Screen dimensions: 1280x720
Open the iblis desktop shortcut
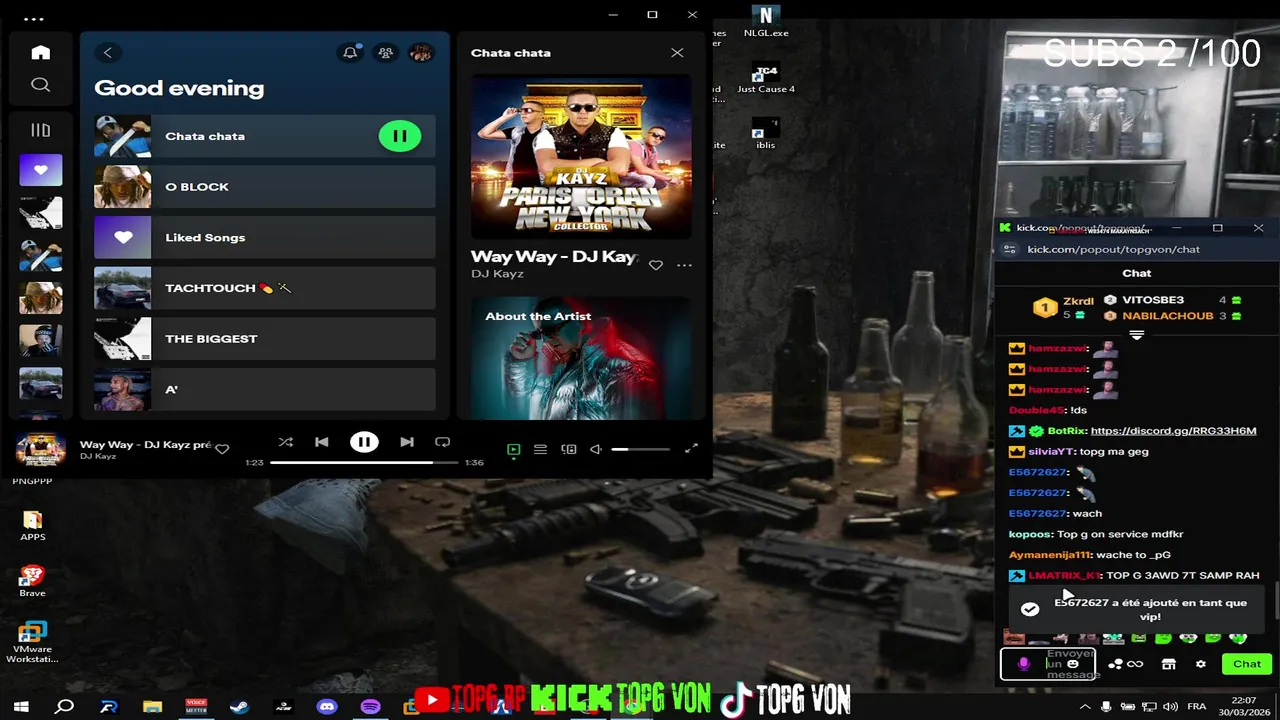pyautogui.click(x=766, y=134)
